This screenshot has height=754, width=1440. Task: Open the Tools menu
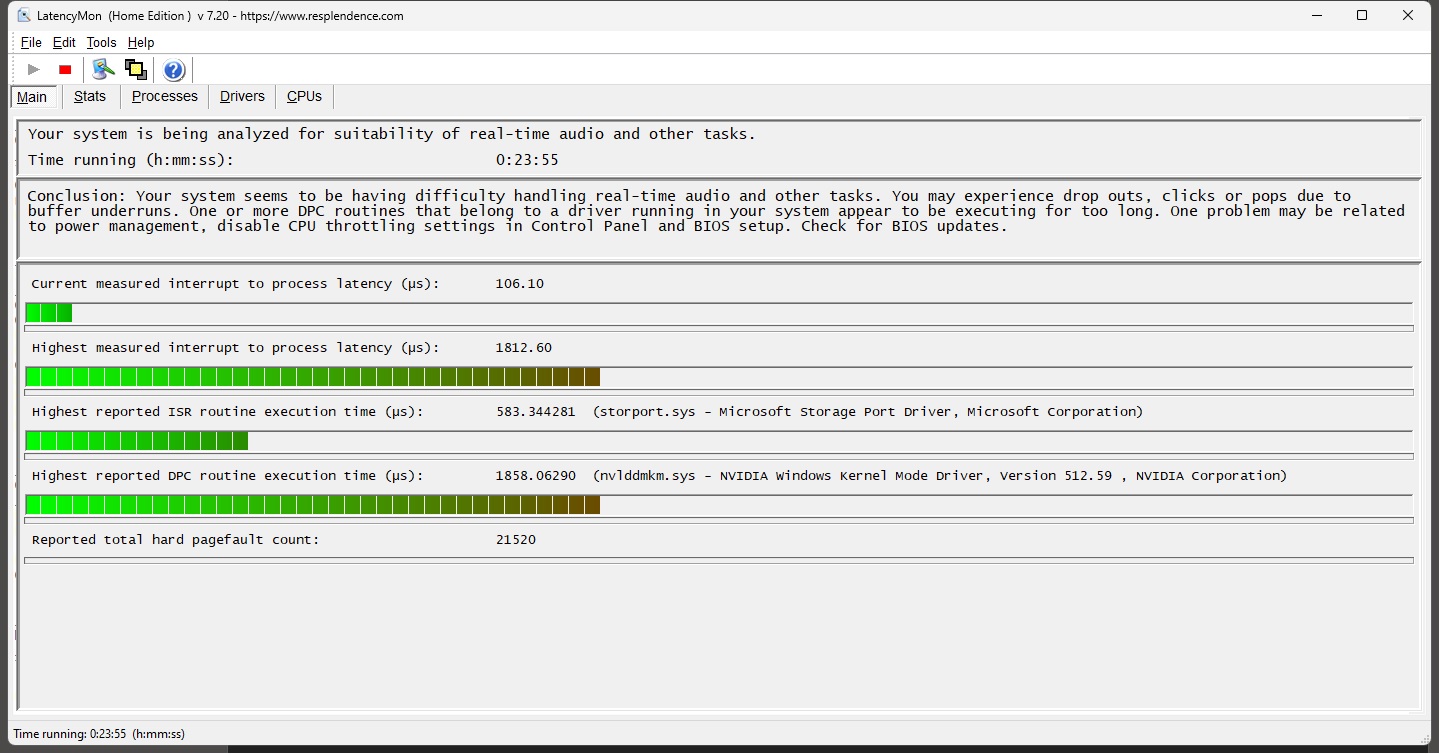click(101, 42)
